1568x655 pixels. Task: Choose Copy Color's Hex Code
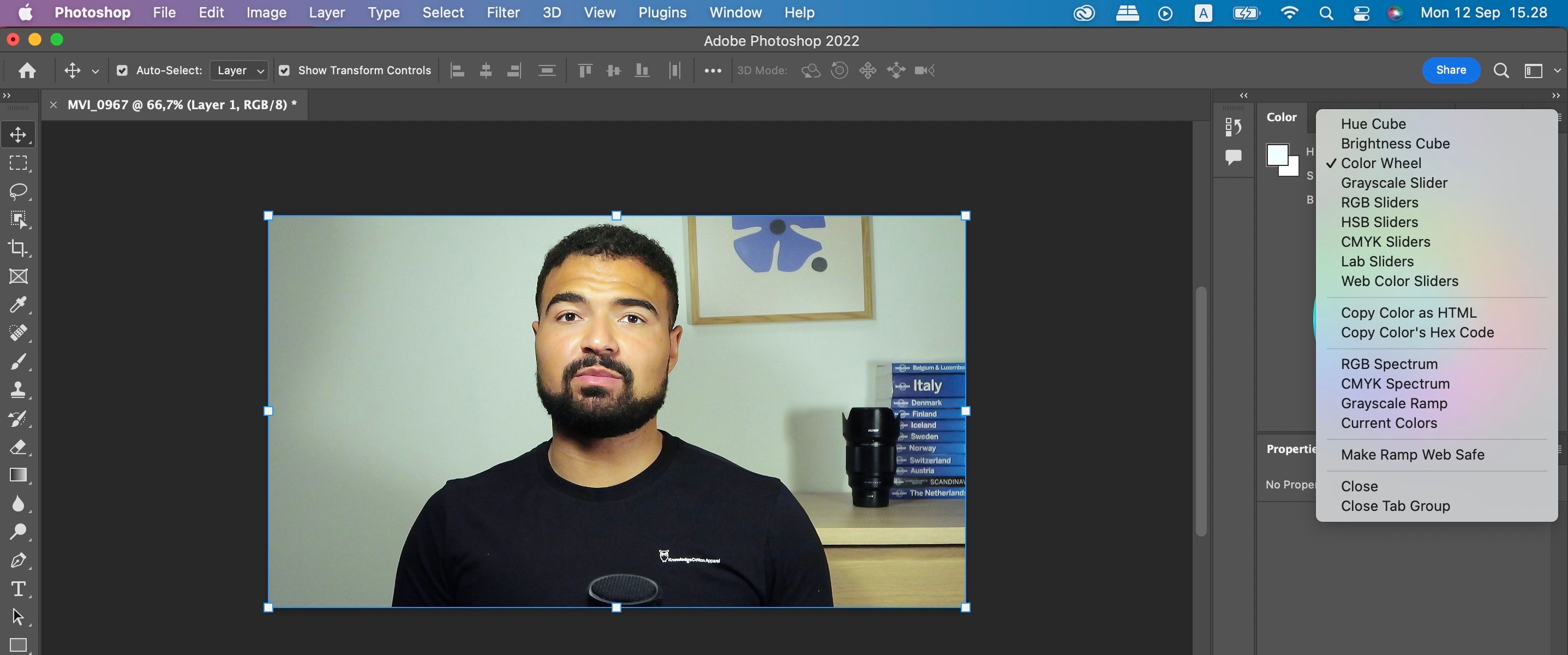[1417, 332]
